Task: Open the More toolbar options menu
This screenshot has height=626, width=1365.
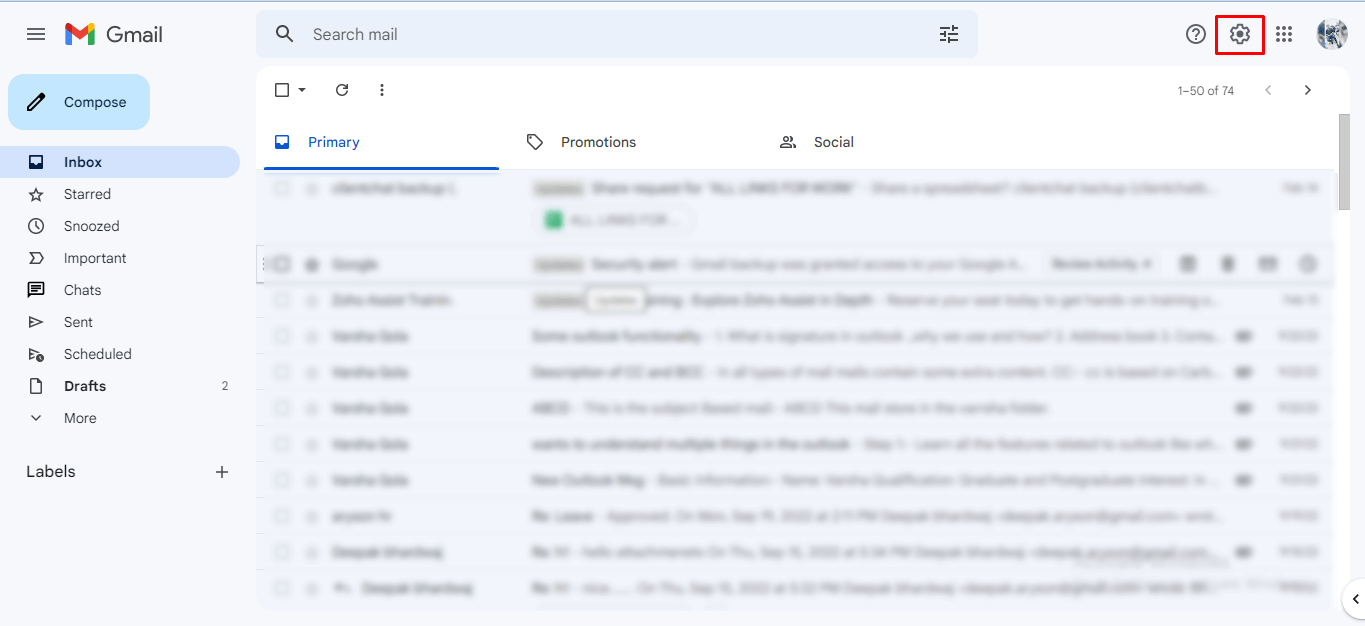Action: click(382, 90)
